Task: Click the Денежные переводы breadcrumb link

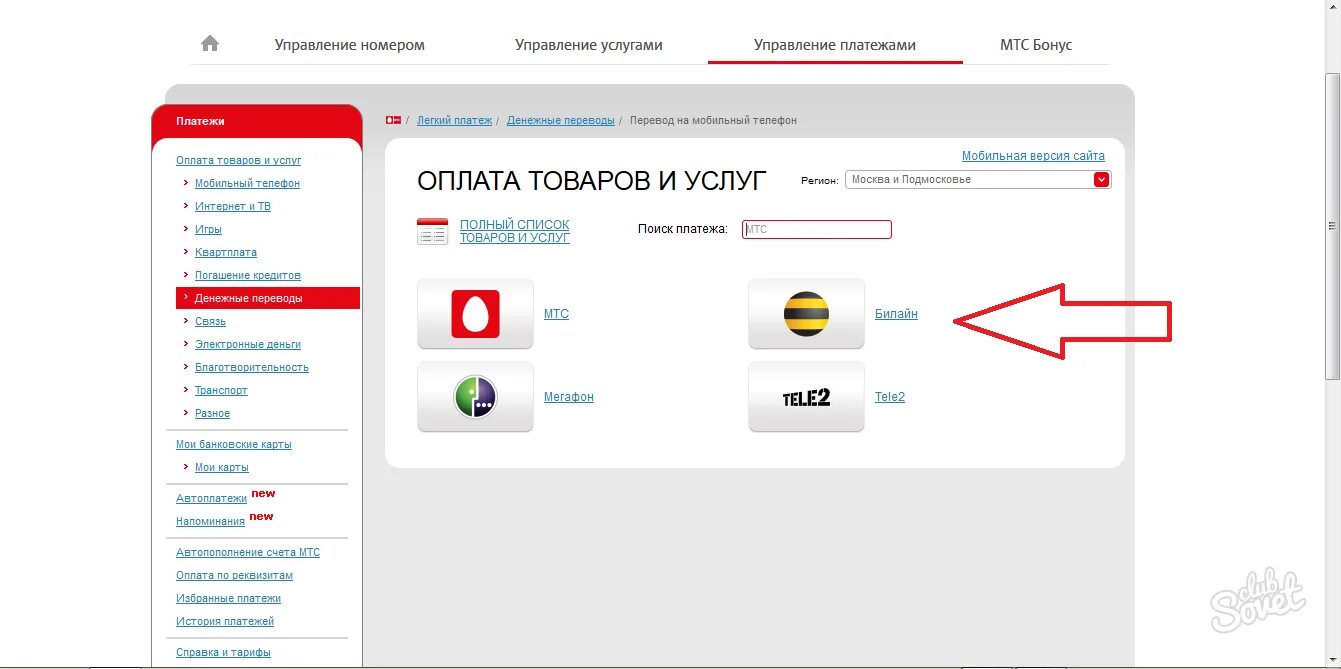Action: [561, 120]
